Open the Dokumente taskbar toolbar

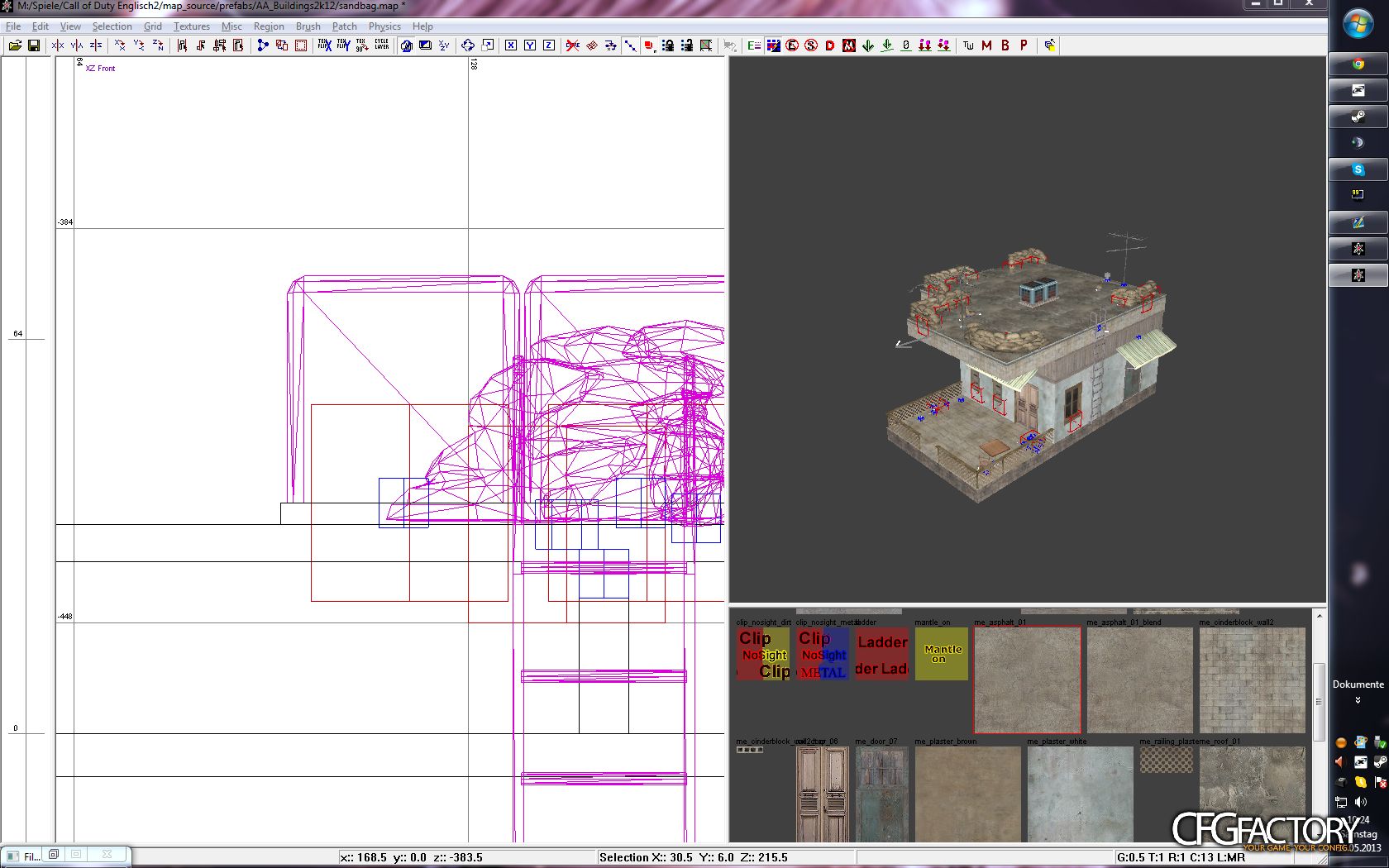coord(1358,684)
